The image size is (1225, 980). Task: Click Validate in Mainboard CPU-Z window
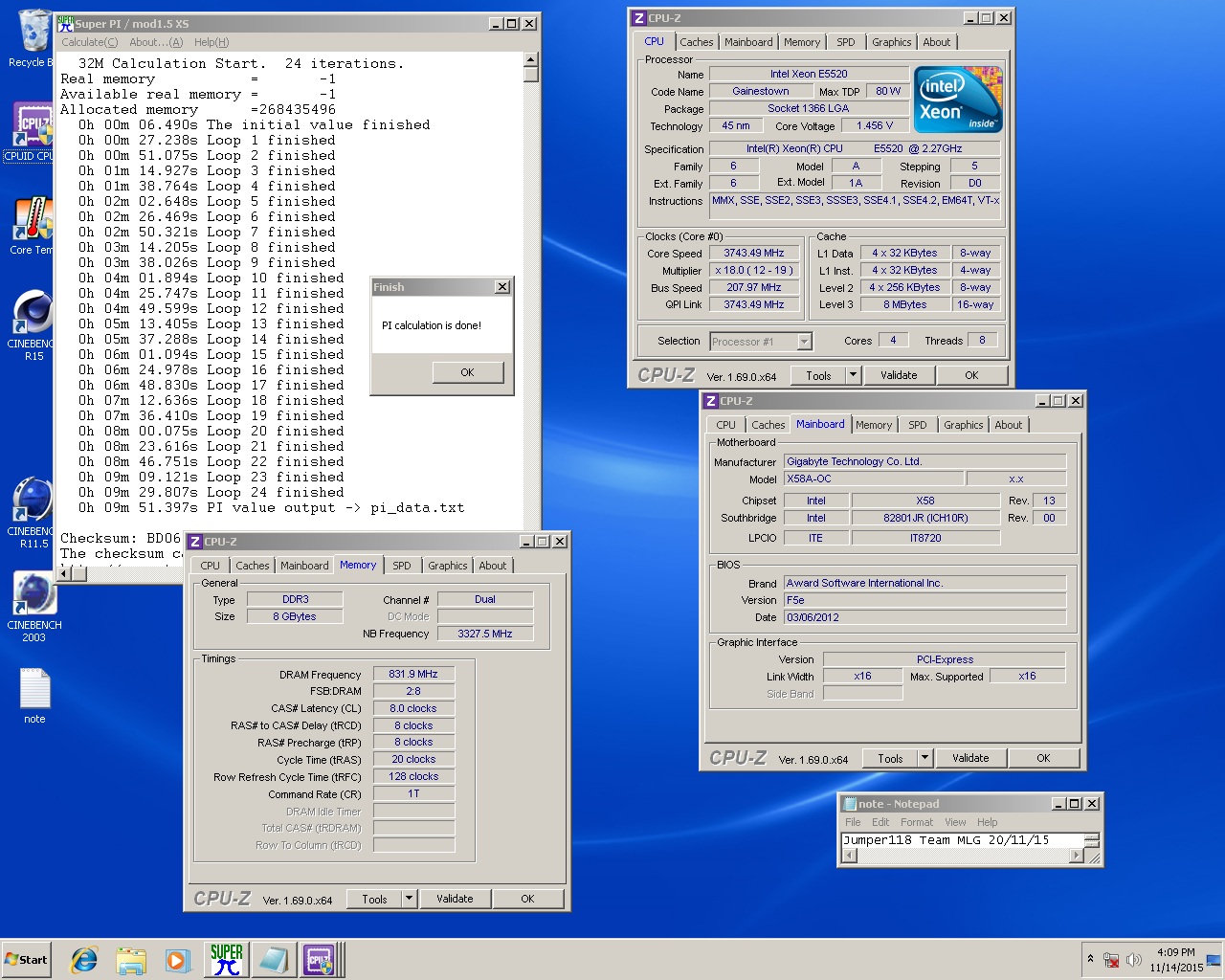point(970,758)
